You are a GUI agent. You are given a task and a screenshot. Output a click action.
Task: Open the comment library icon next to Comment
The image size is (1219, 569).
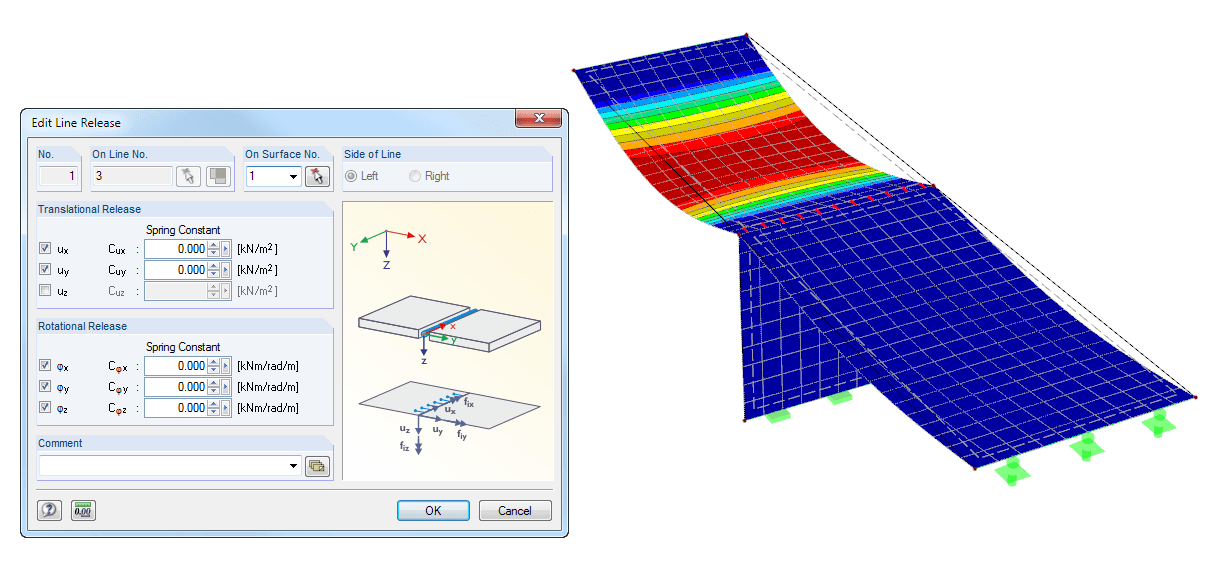click(x=318, y=465)
